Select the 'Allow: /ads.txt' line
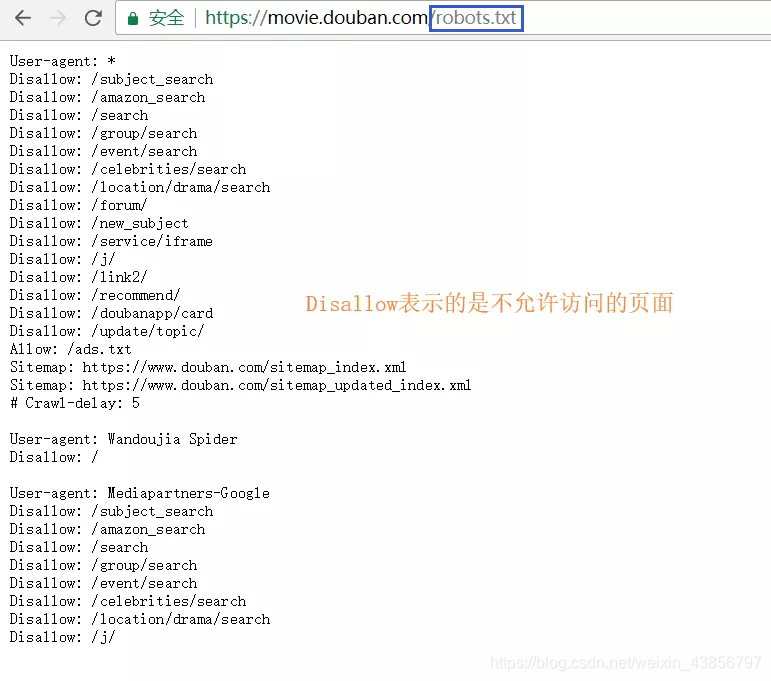The image size is (771, 681). (70, 349)
